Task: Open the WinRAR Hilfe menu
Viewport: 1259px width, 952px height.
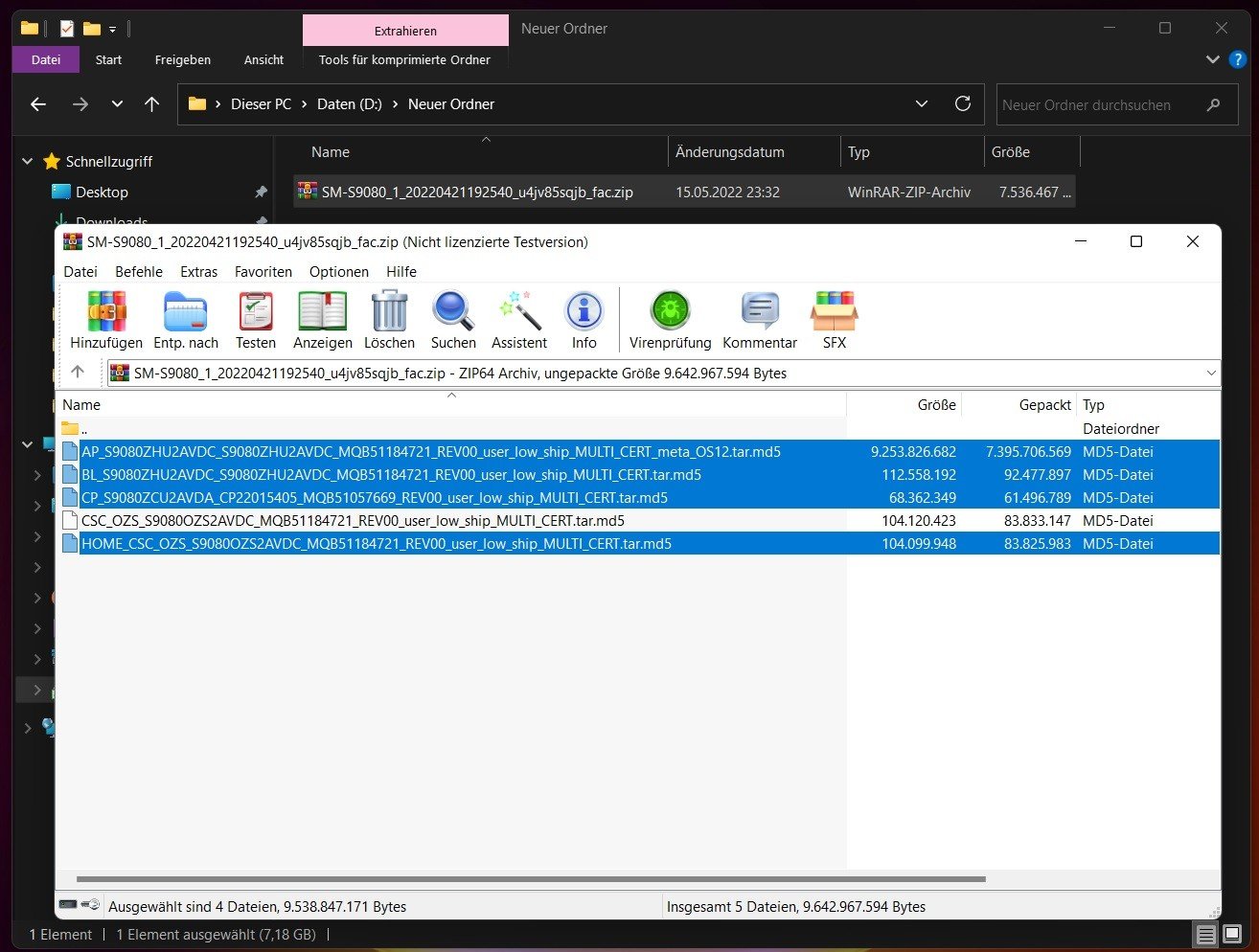Action: pyautogui.click(x=401, y=272)
